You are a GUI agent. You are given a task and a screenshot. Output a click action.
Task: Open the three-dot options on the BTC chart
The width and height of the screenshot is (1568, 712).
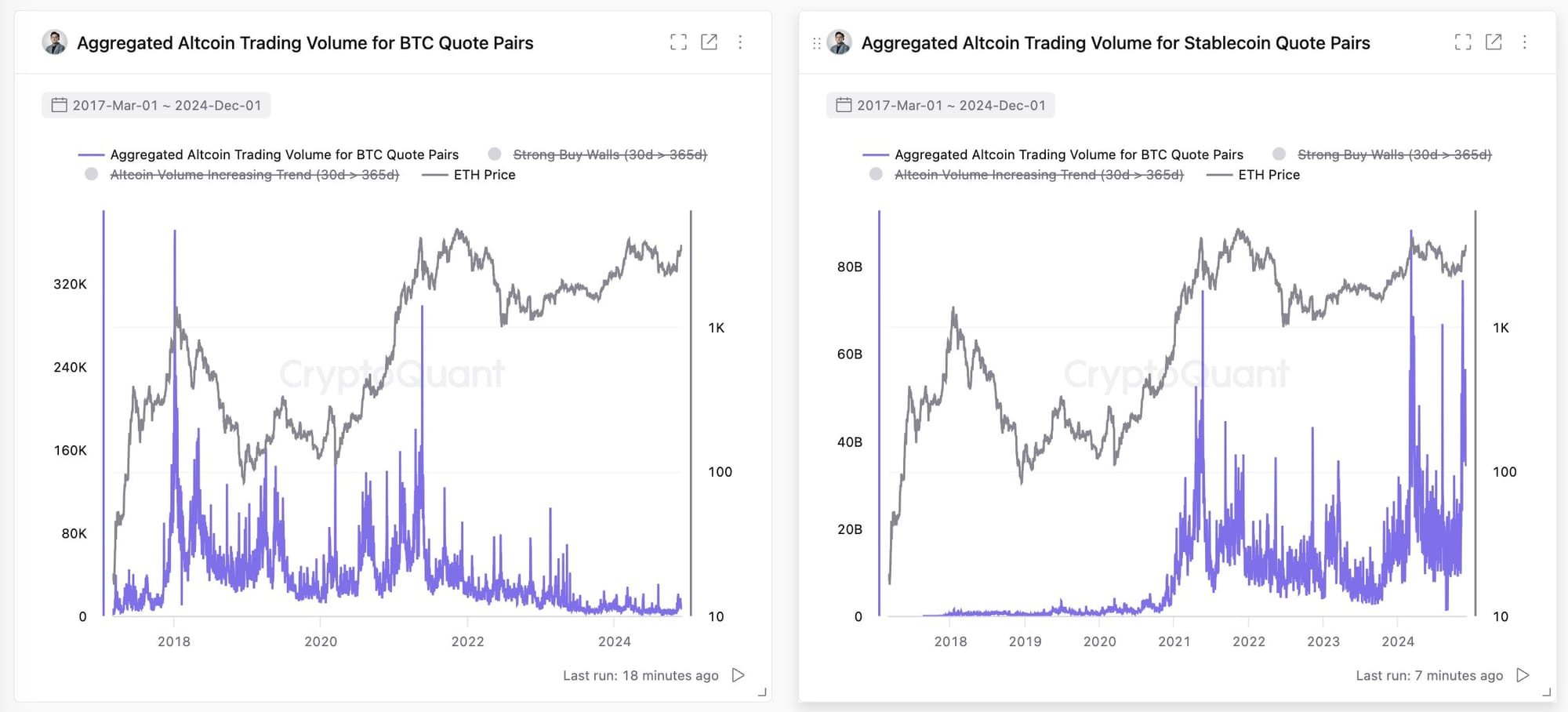(x=740, y=42)
